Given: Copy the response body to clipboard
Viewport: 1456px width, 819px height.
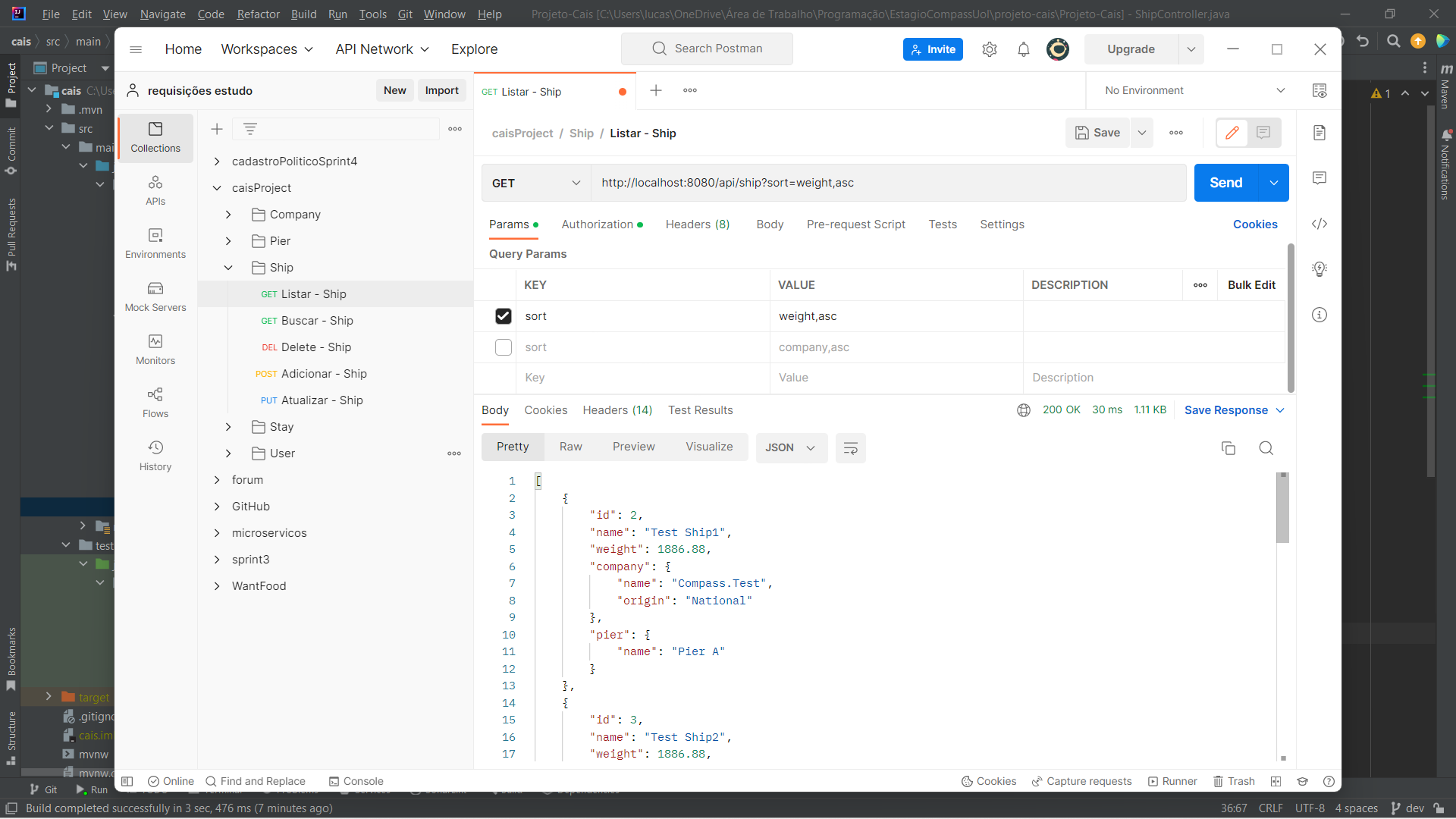Looking at the screenshot, I should coord(1228,448).
